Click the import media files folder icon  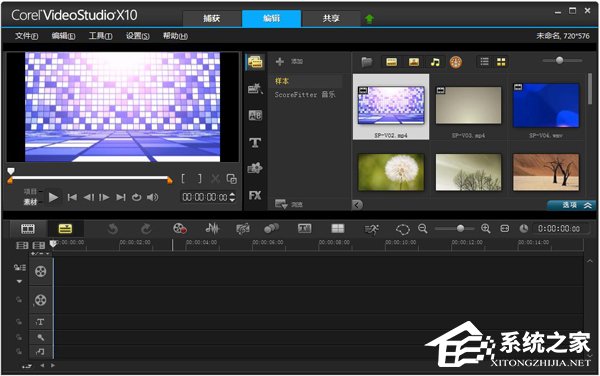click(x=367, y=62)
